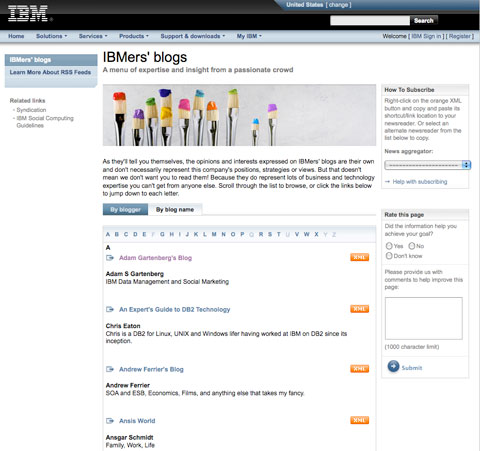Jump to letter R in index
This screenshot has height=451, width=480.
coord(261,234)
